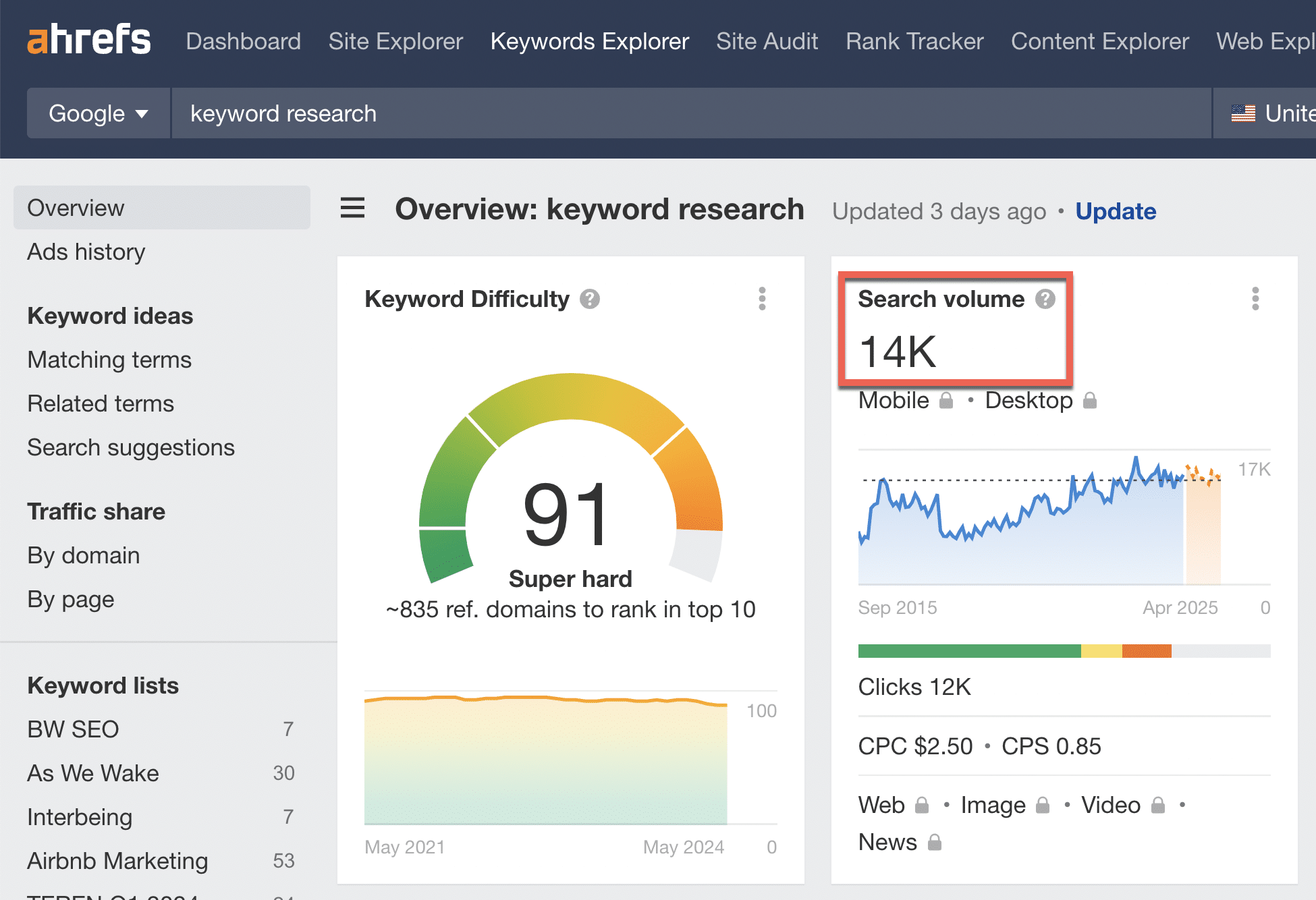The height and width of the screenshot is (900, 1316).
Task: Select Ads history in sidebar
Action: tap(86, 252)
